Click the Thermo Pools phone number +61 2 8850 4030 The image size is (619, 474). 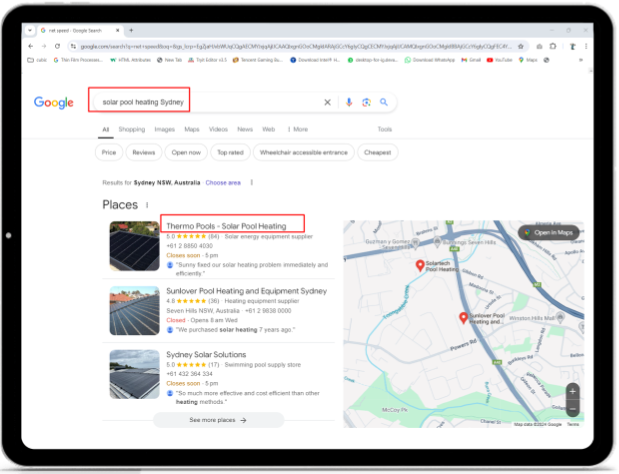click(x=189, y=246)
